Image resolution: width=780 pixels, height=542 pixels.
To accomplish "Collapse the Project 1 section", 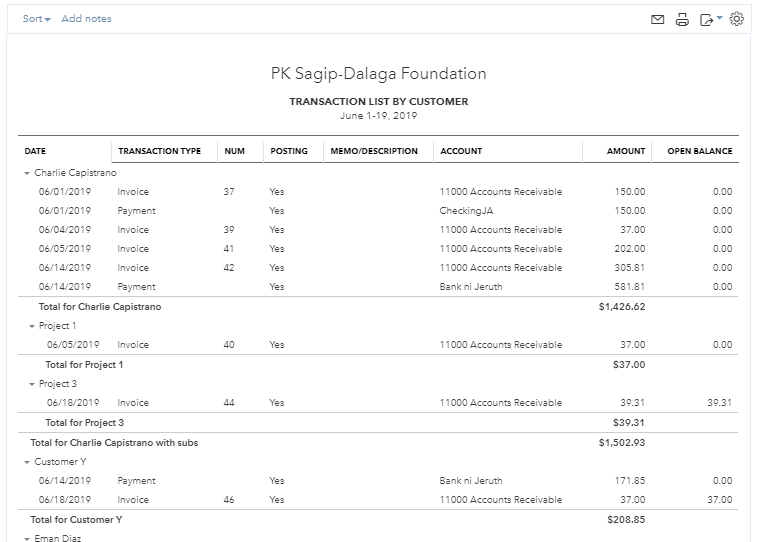I will (x=31, y=326).
